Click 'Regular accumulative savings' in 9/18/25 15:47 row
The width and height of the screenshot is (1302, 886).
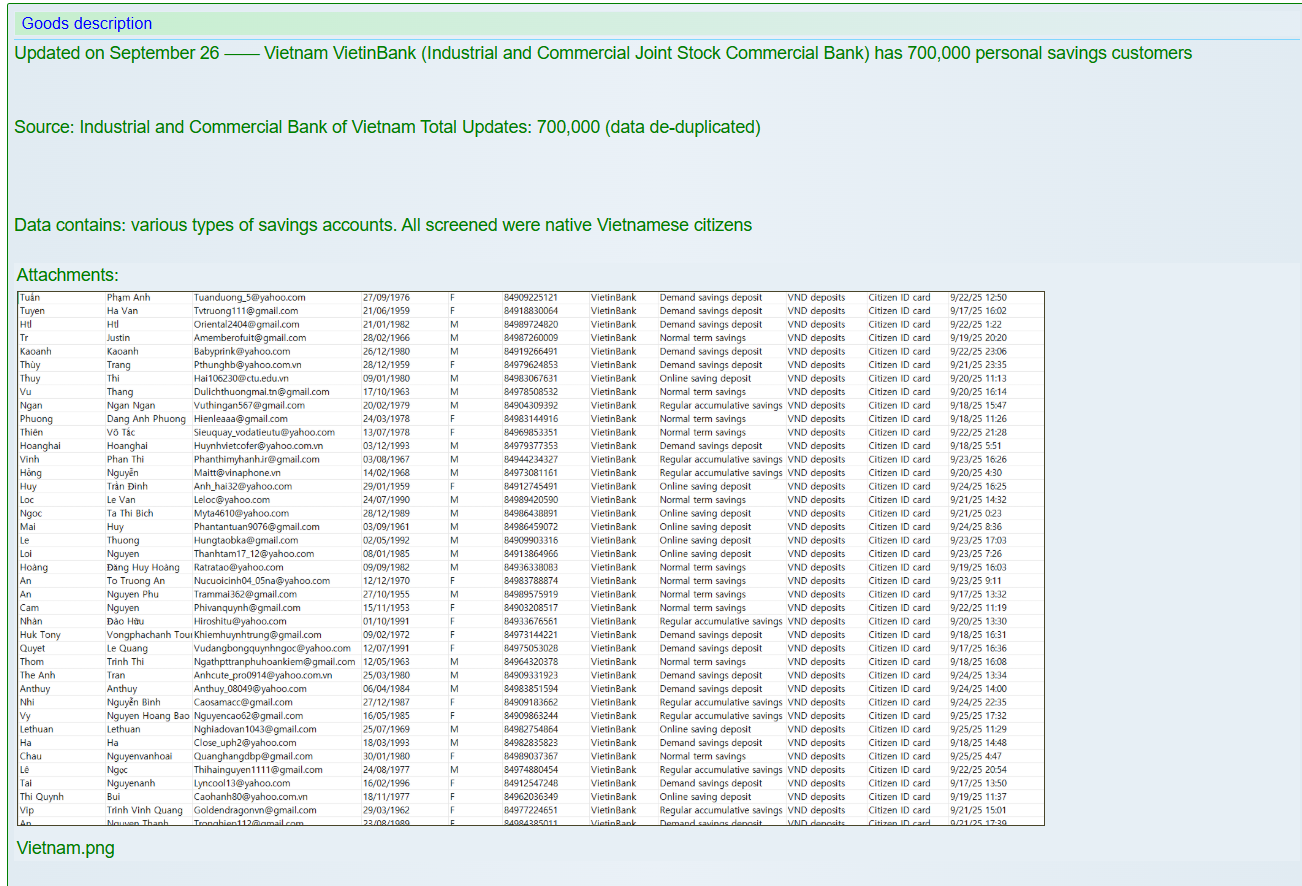tap(720, 405)
